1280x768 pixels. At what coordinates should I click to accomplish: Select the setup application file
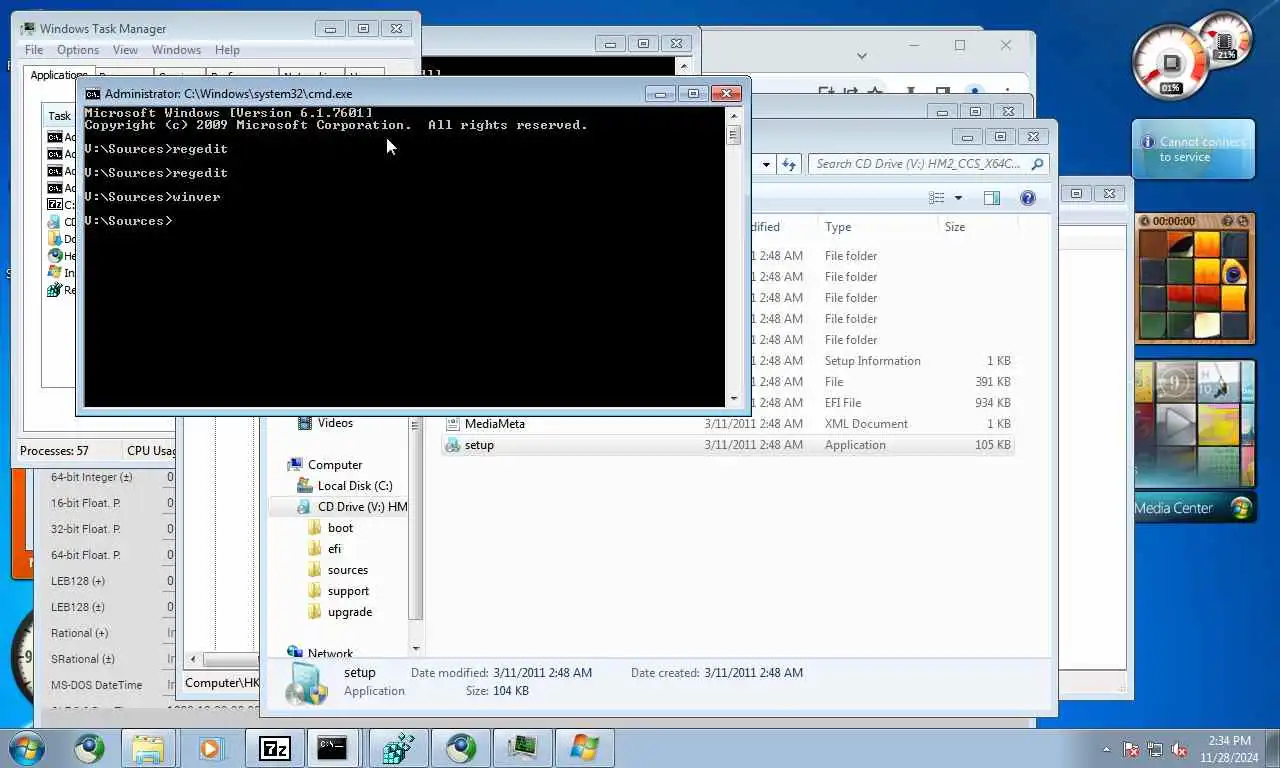tap(727, 445)
